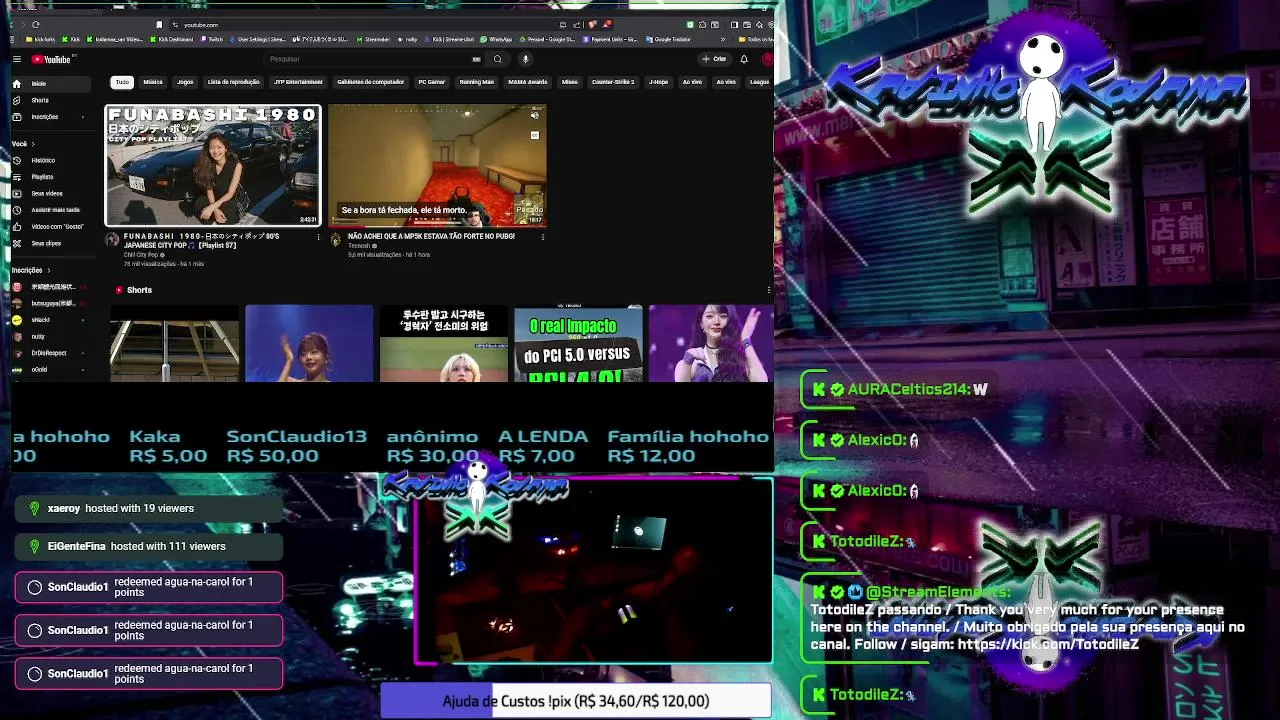Click the SonClaudio13 R$ 50,00 donation
1280x720 pixels.
pos(296,446)
